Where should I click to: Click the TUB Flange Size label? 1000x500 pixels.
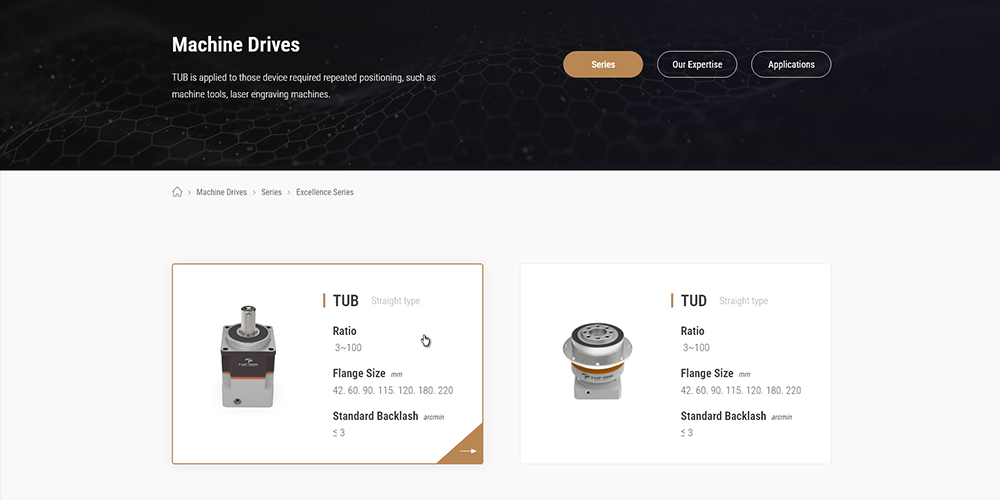coord(359,373)
